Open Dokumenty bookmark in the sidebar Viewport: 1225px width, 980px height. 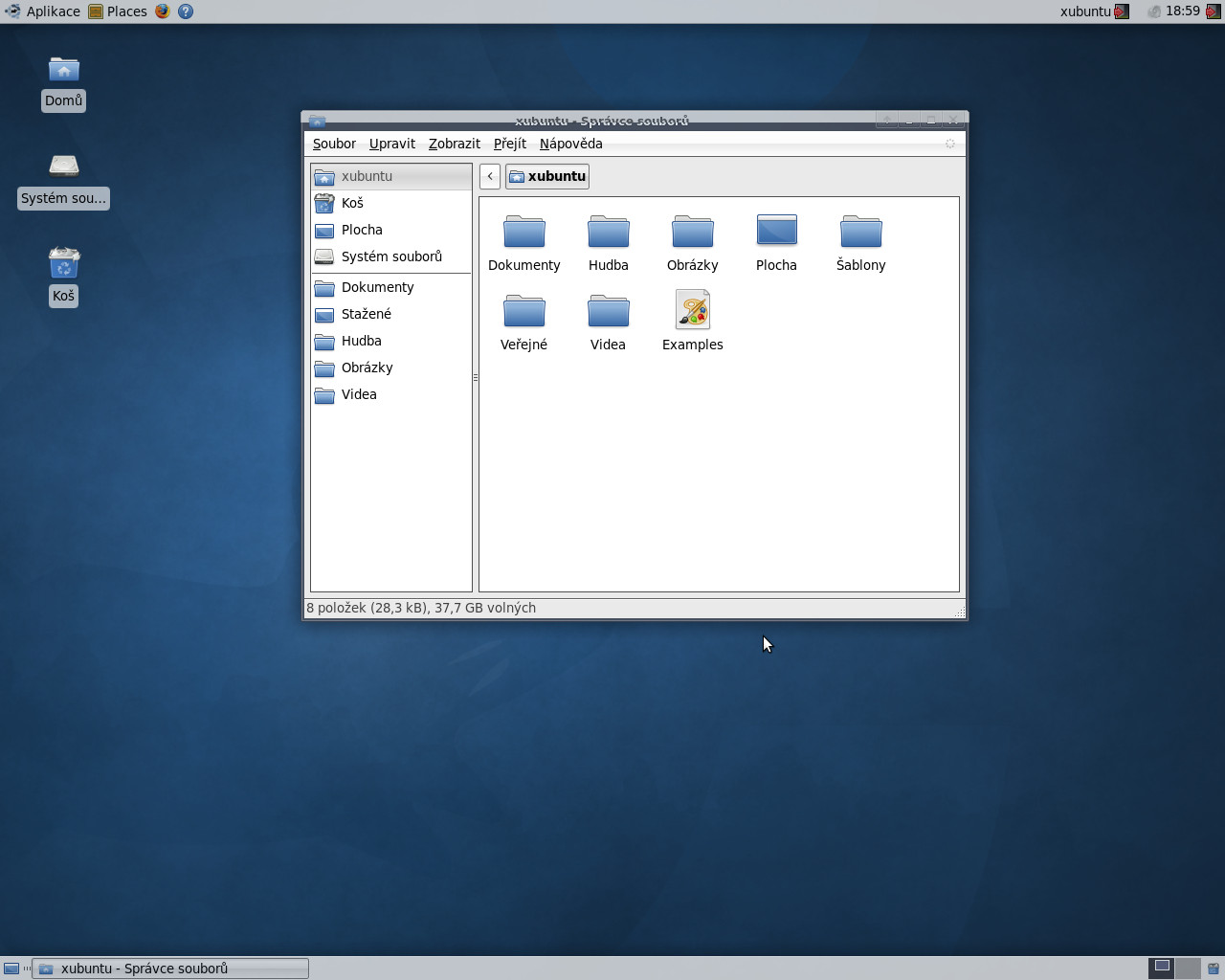tap(391, 287)
